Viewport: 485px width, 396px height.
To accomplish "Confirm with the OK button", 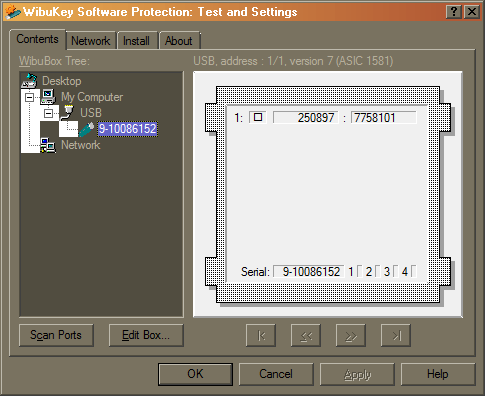I will tap(195, 374).
